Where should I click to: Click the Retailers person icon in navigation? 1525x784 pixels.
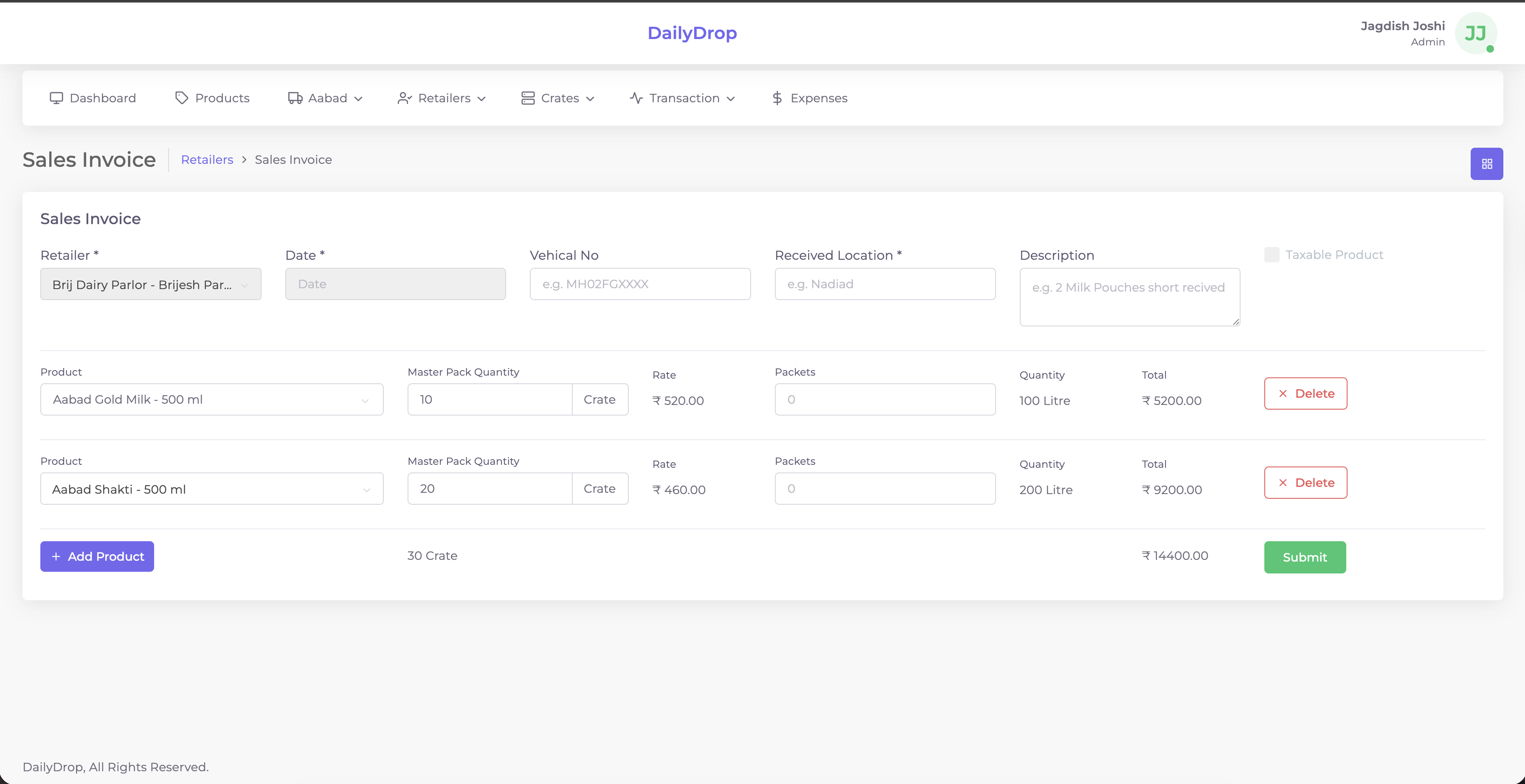404,98
